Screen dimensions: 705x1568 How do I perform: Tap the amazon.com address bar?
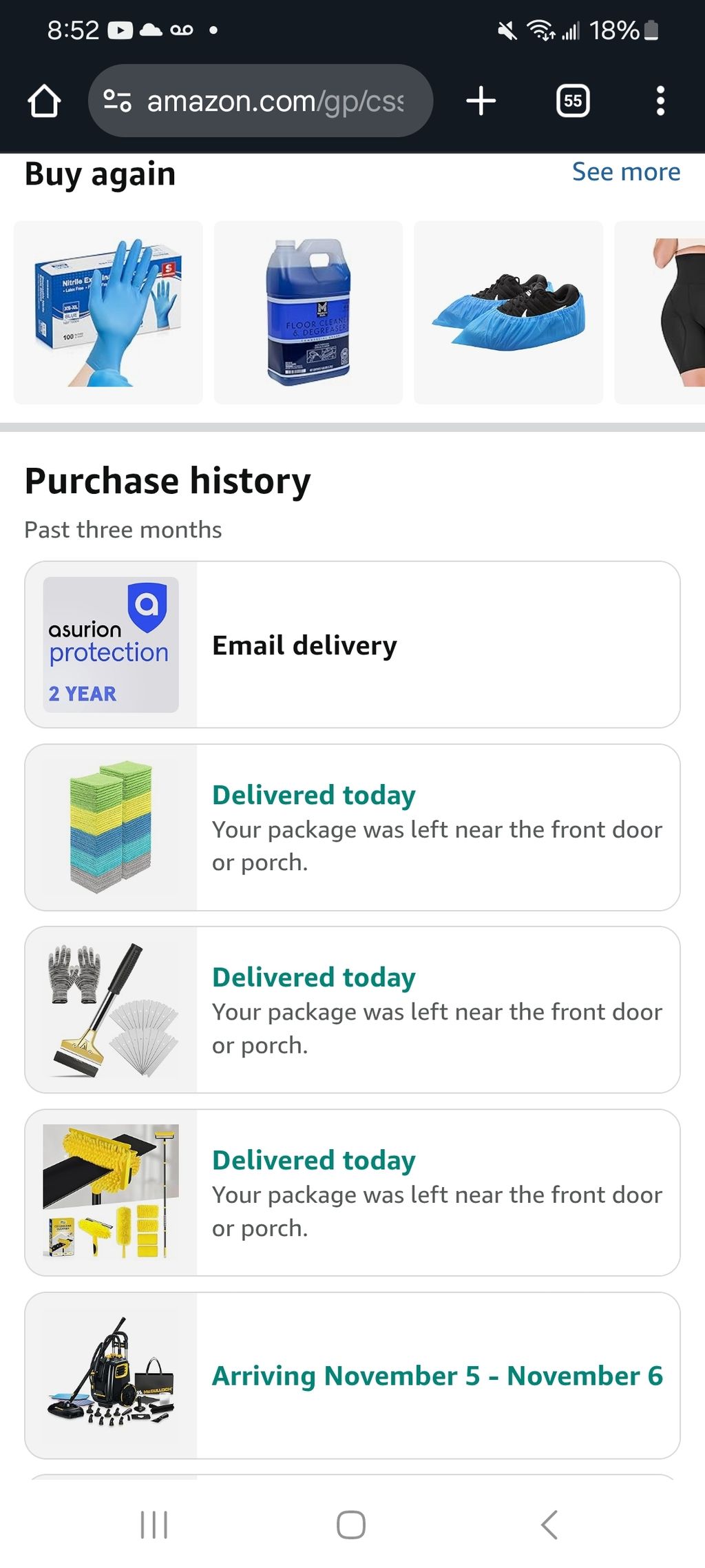tap(275, 101)
